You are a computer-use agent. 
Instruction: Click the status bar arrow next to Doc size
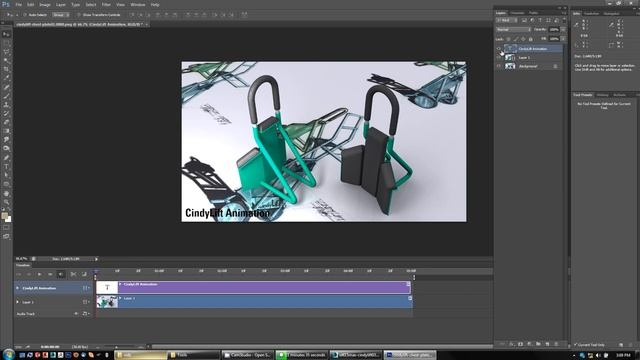pos(96,259)
